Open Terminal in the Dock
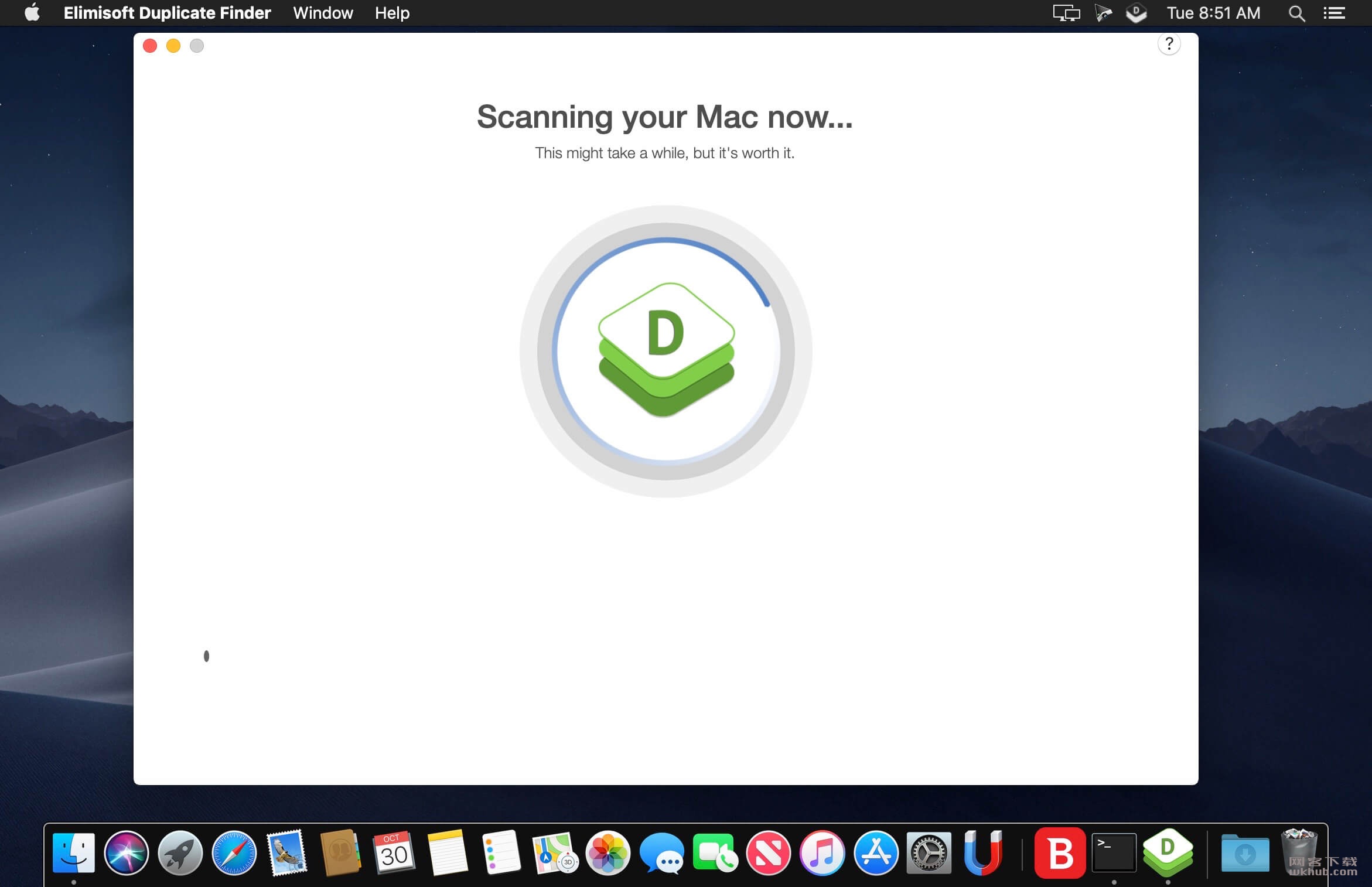 tap(1114, 852)
